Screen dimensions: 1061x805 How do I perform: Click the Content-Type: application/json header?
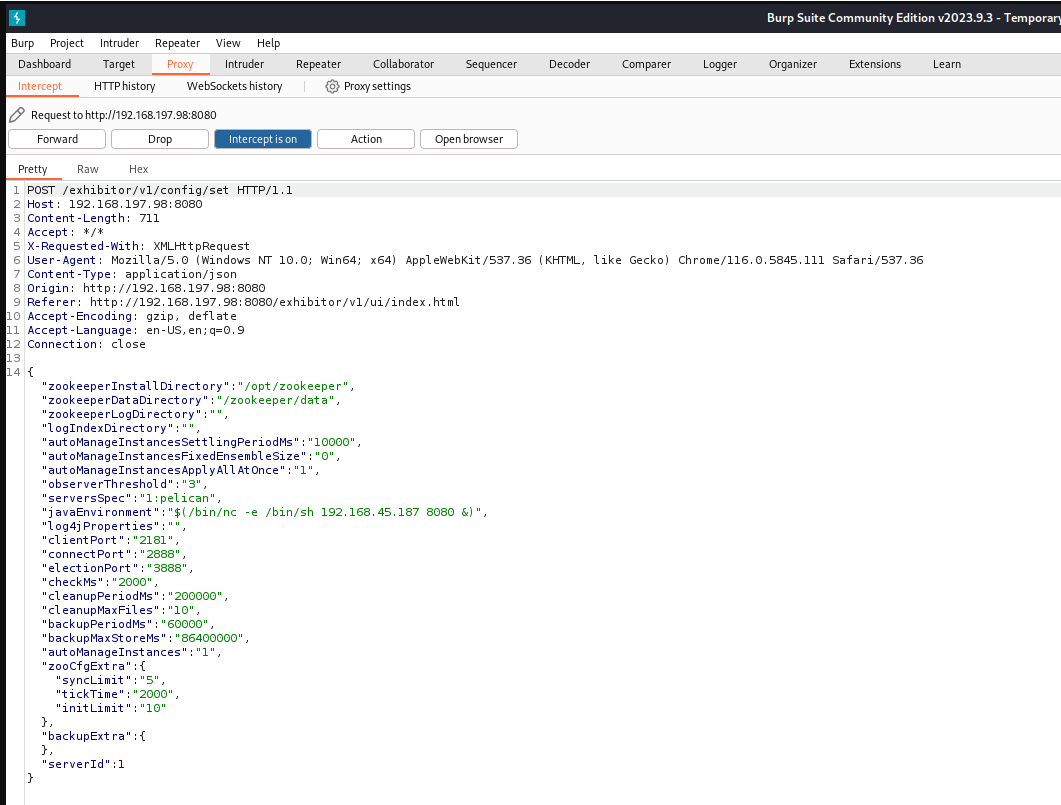point(132,275)
